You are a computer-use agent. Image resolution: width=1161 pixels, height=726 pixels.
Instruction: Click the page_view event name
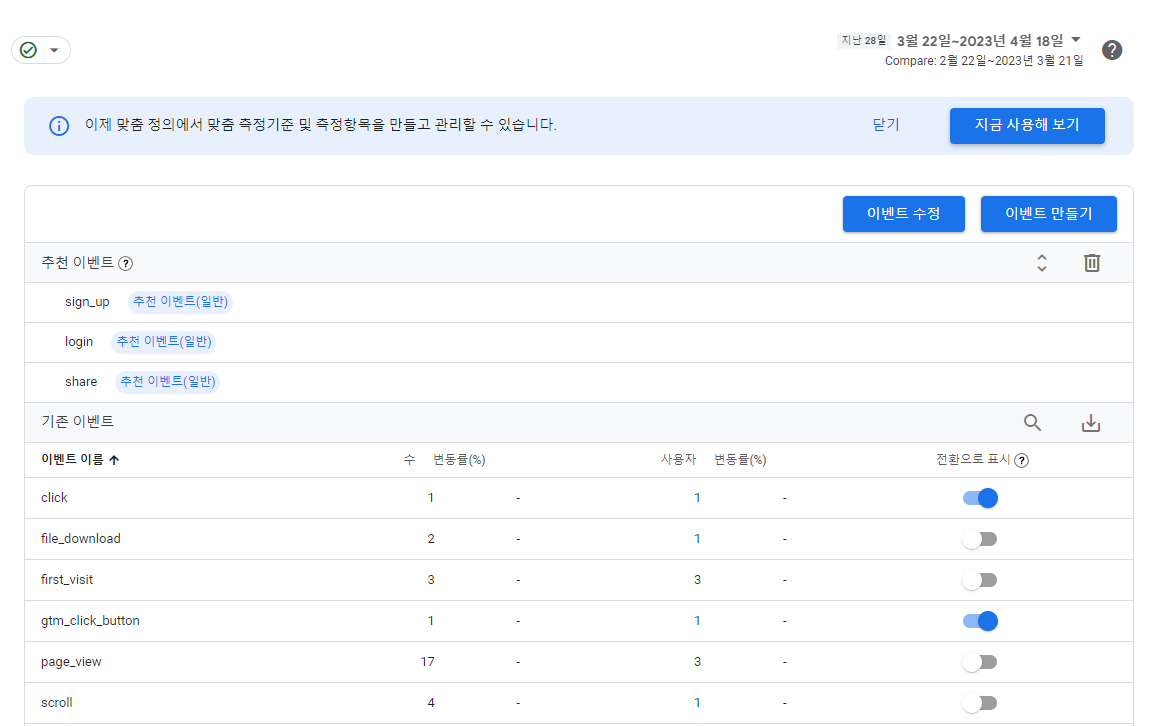[71, 662]
